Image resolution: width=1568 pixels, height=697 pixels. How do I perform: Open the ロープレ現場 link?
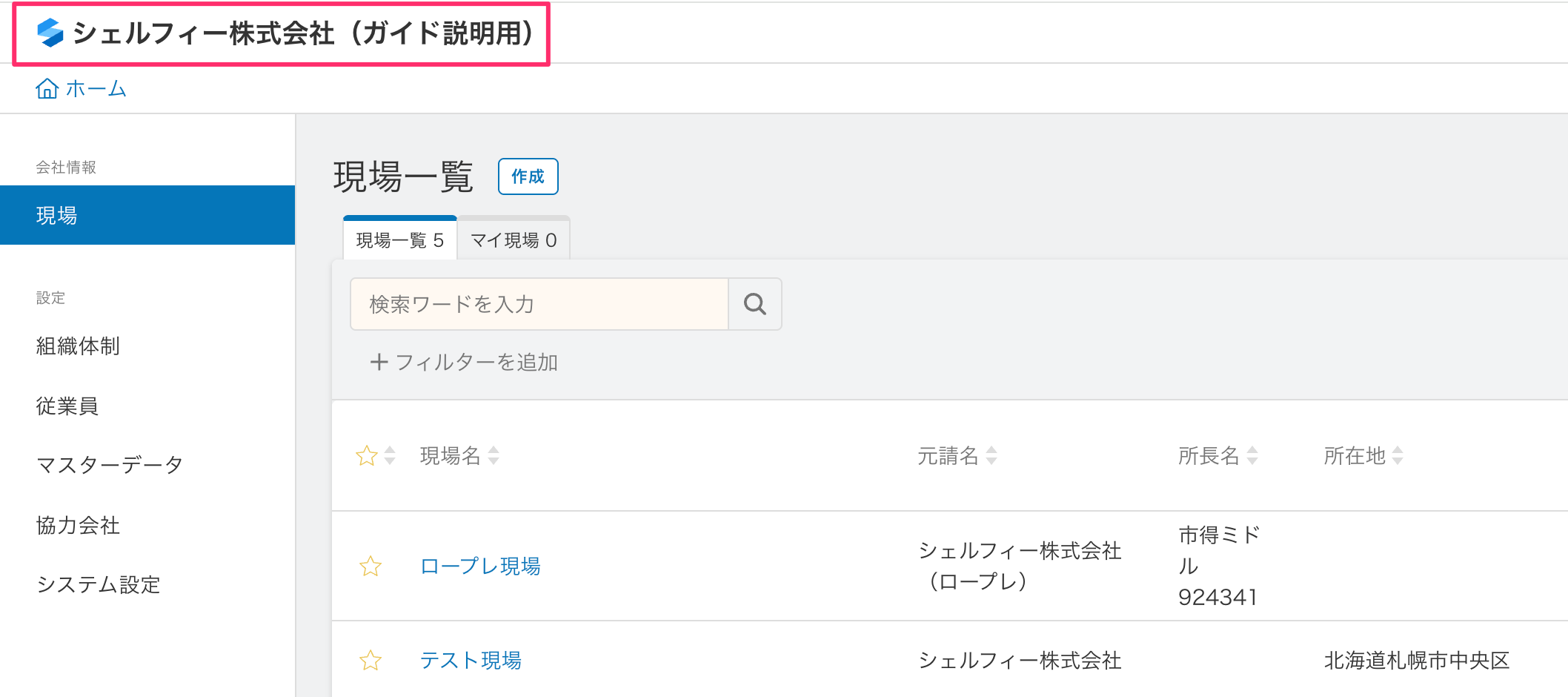tap(480, 566)
